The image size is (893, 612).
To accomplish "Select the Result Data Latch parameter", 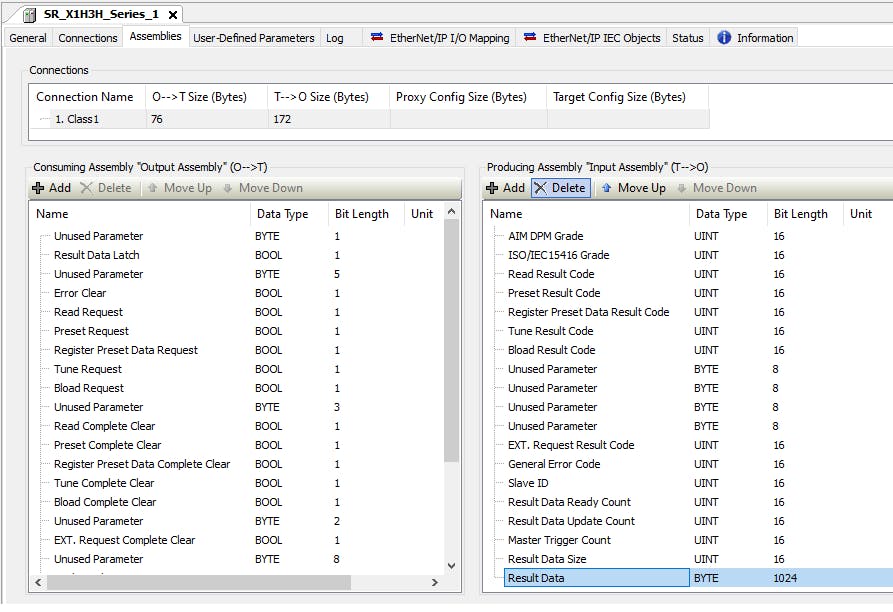I will (x=96, y=255).
